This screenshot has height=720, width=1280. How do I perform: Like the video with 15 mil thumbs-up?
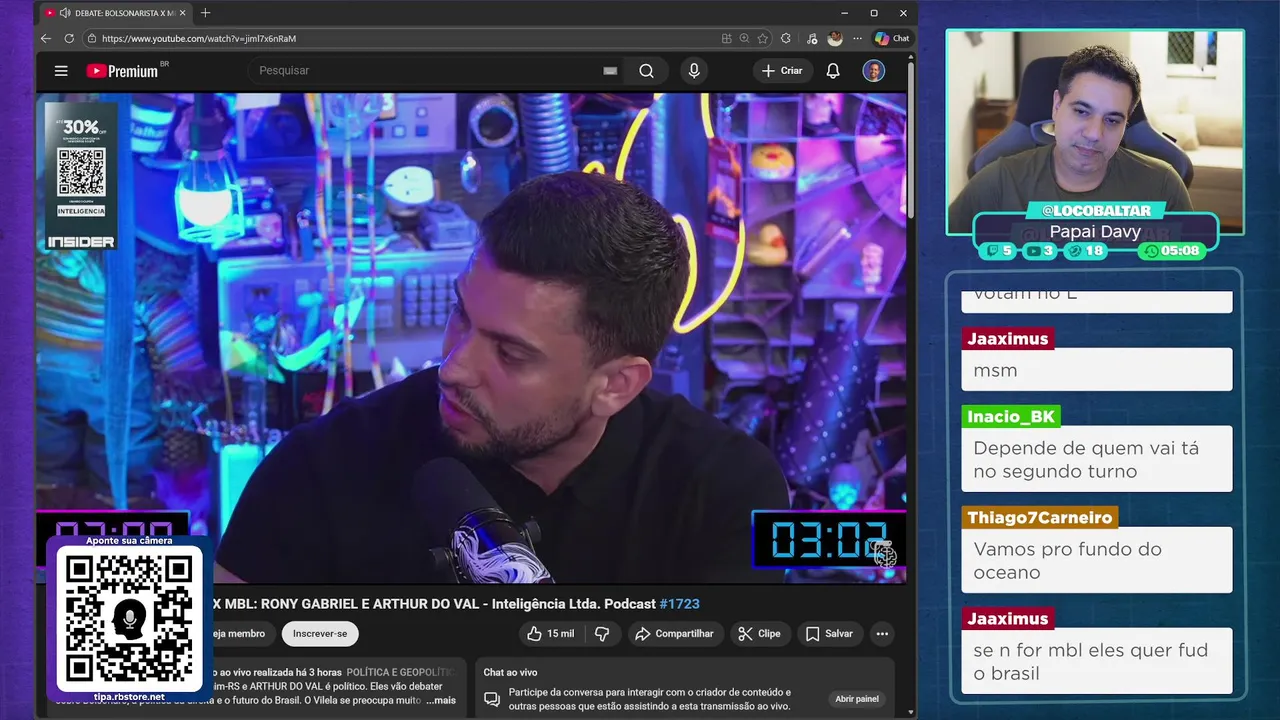551,634
